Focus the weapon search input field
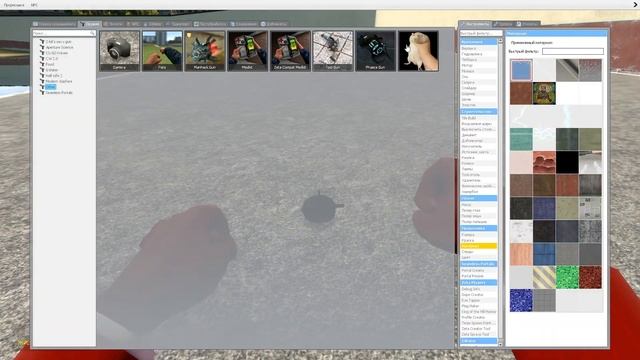 [x=64, y=33]
